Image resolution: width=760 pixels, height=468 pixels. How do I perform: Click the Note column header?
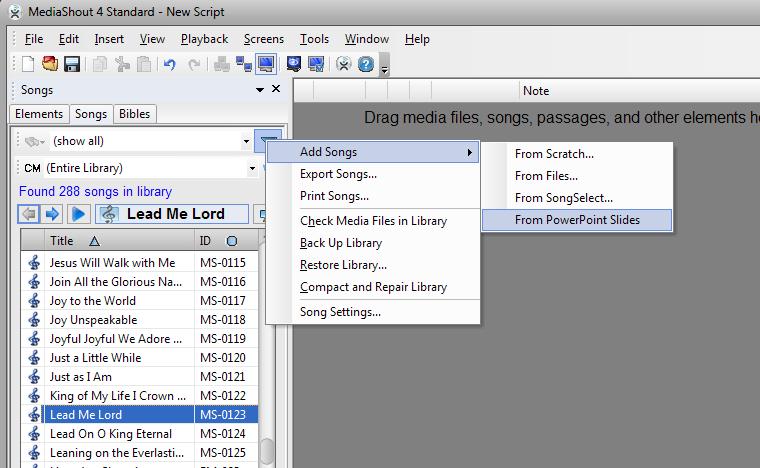coord(639,91)
